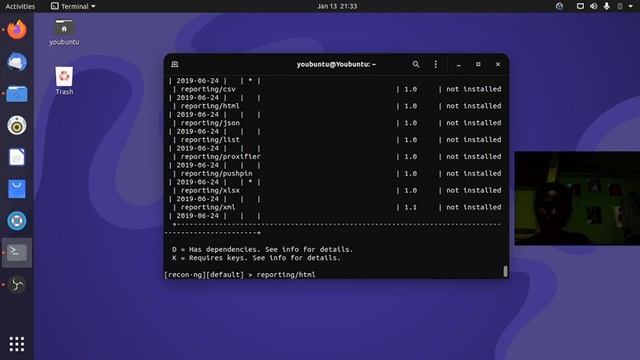Click the webcam overlay thumbnail
Viewport: 640px width, 360px height.
[577, 198]
